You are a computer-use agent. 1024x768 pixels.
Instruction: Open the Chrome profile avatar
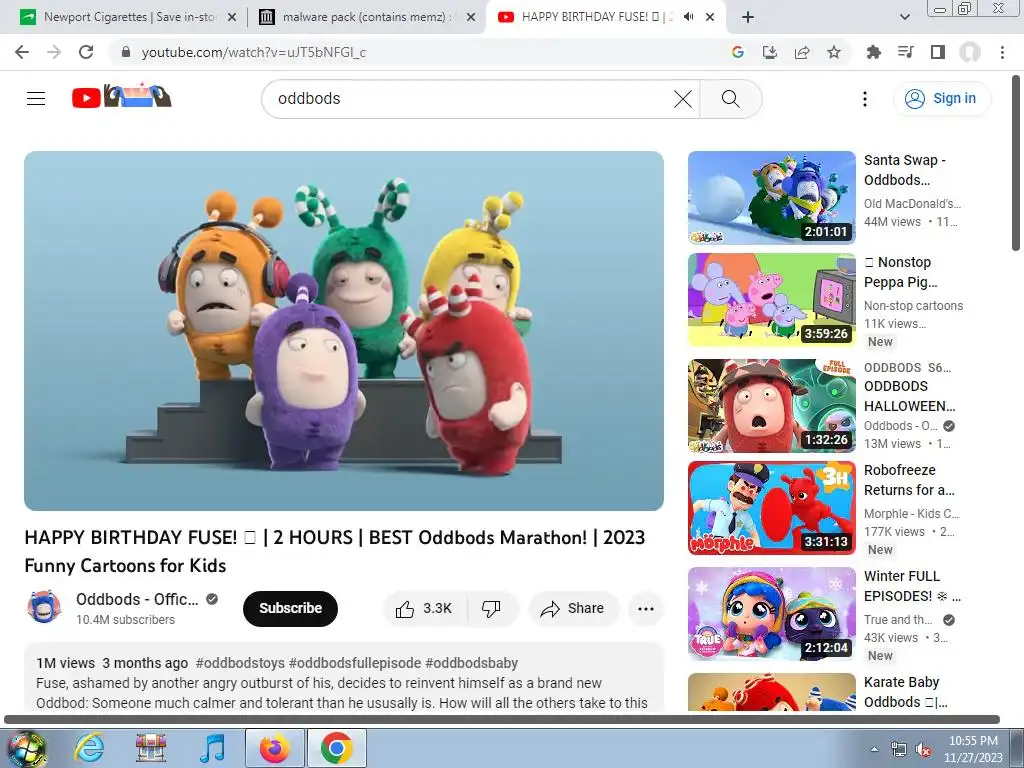pyautogui.click(x=970, y=52)
